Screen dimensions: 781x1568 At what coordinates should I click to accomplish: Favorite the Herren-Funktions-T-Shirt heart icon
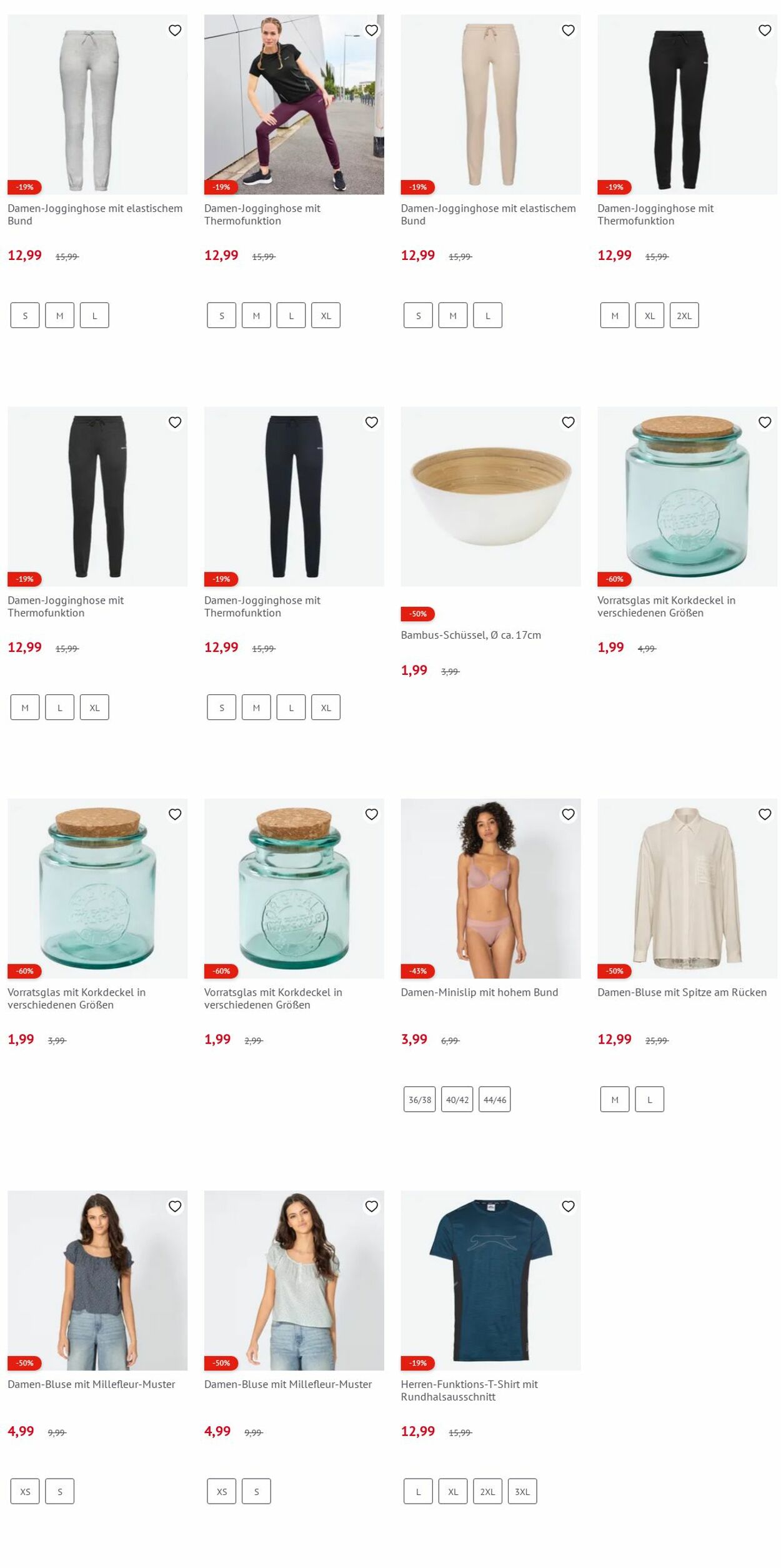[x=568, y=1206]
